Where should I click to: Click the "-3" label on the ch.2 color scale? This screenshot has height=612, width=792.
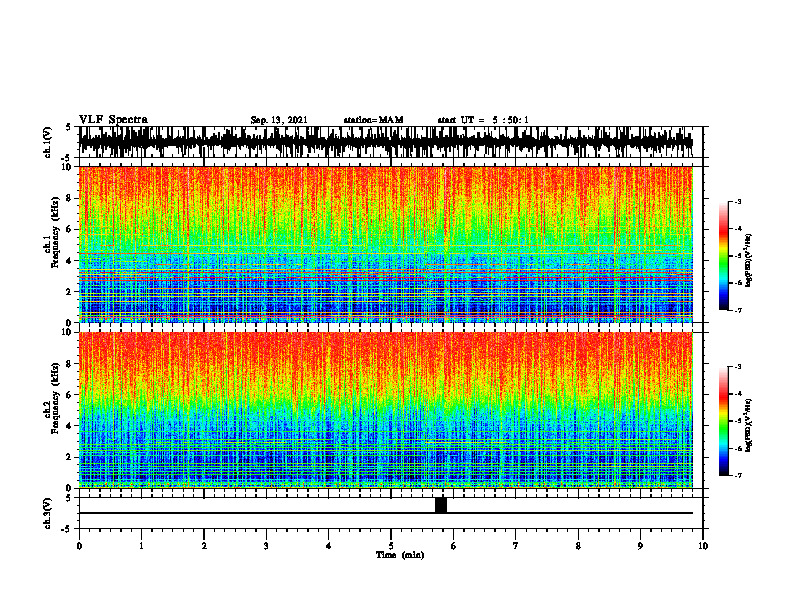pyautogui.click(x=738, y=367)
